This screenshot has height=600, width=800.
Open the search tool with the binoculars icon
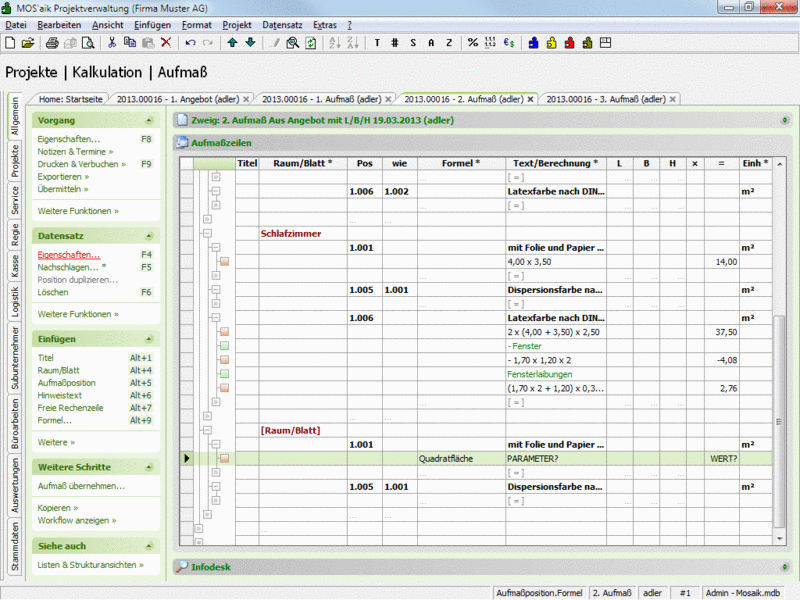[292, 43]
